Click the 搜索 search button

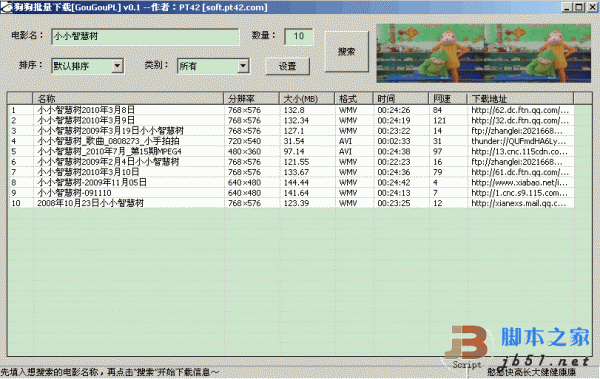click(347, 52)
